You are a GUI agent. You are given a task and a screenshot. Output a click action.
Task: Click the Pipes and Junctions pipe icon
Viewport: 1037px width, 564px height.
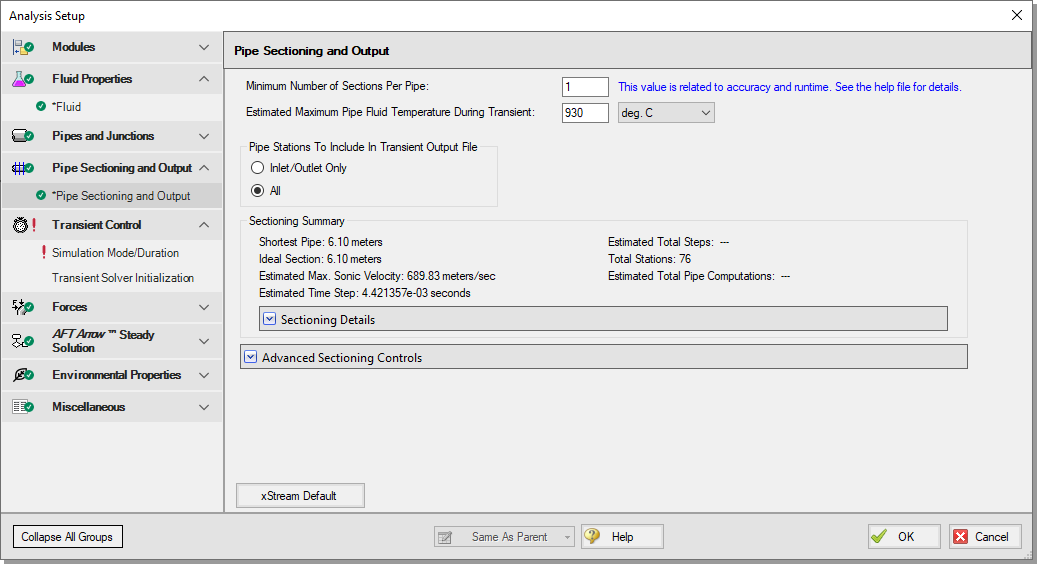tap(22, 136)
